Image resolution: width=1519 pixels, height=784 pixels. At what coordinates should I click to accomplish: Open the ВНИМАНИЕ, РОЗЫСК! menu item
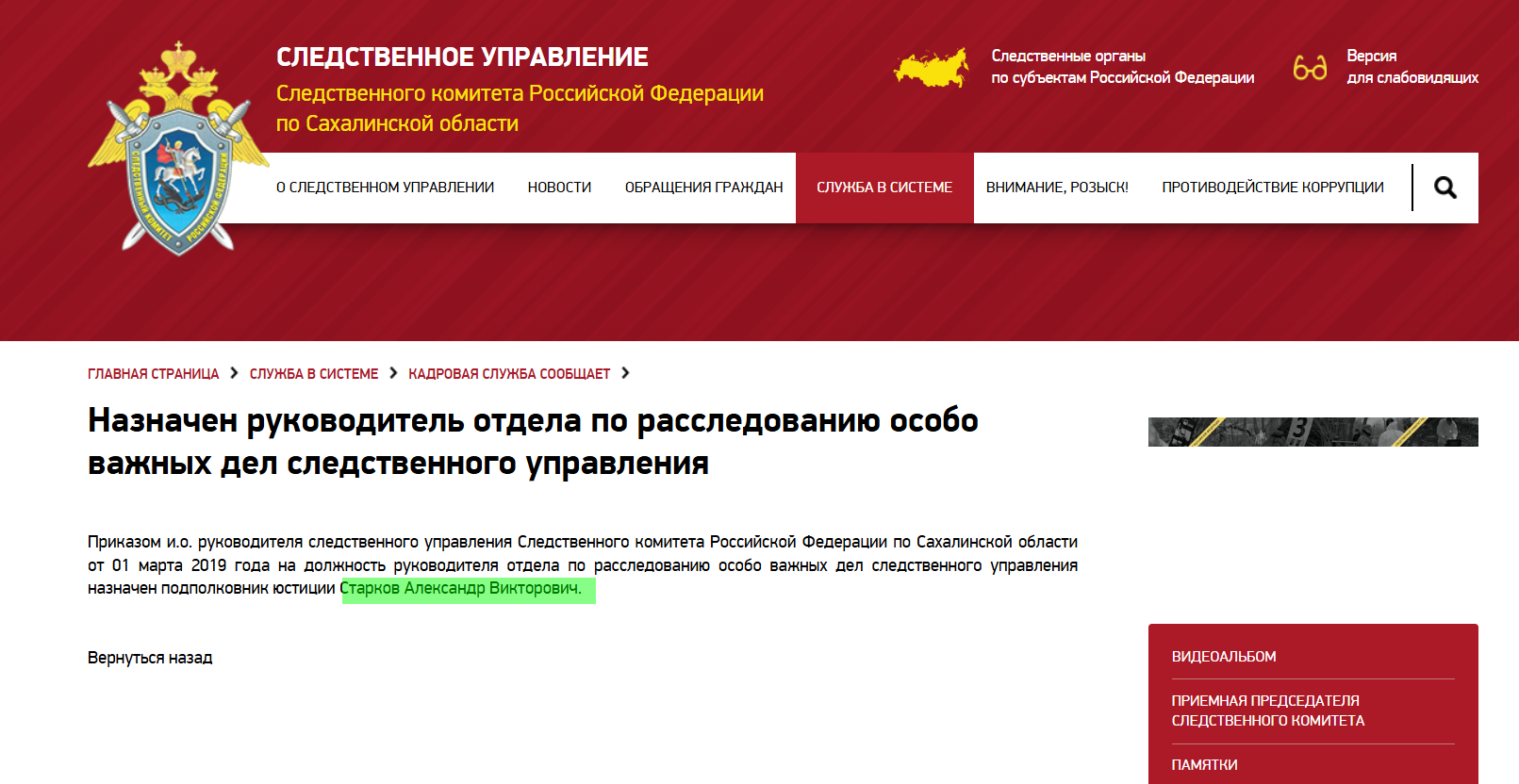(x=1057, y=188)
